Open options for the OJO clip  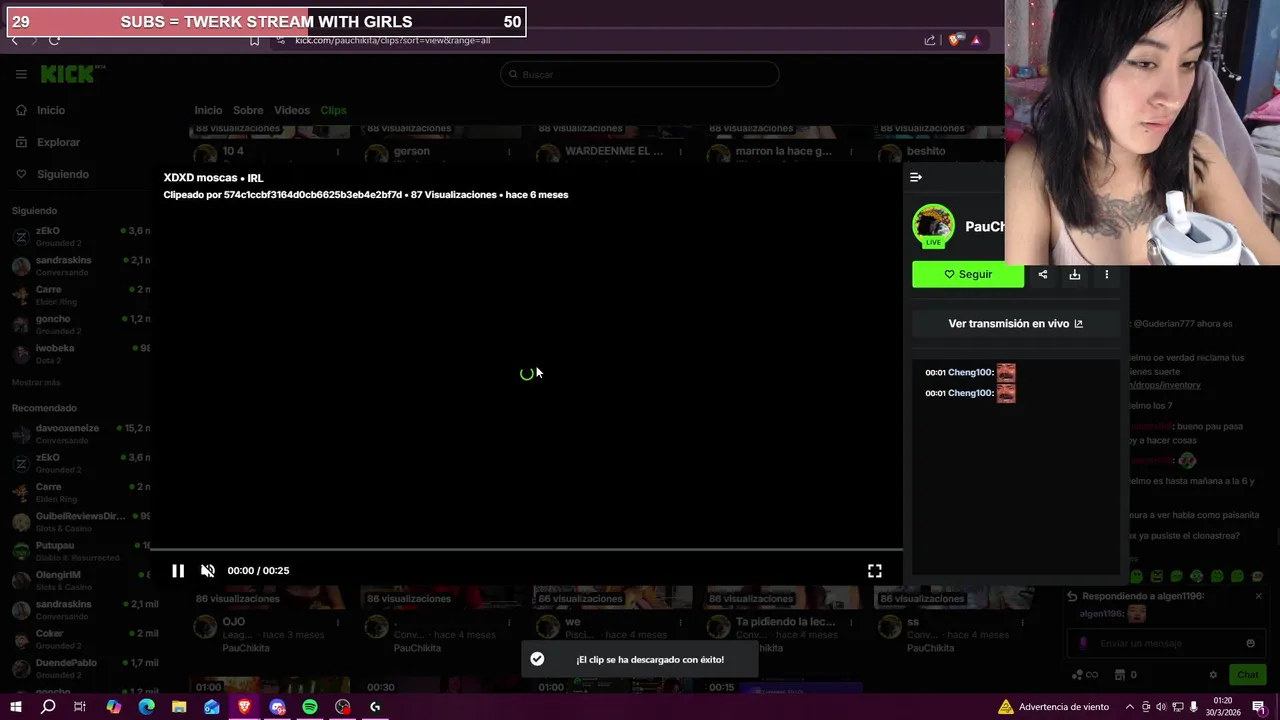[338, 622]
